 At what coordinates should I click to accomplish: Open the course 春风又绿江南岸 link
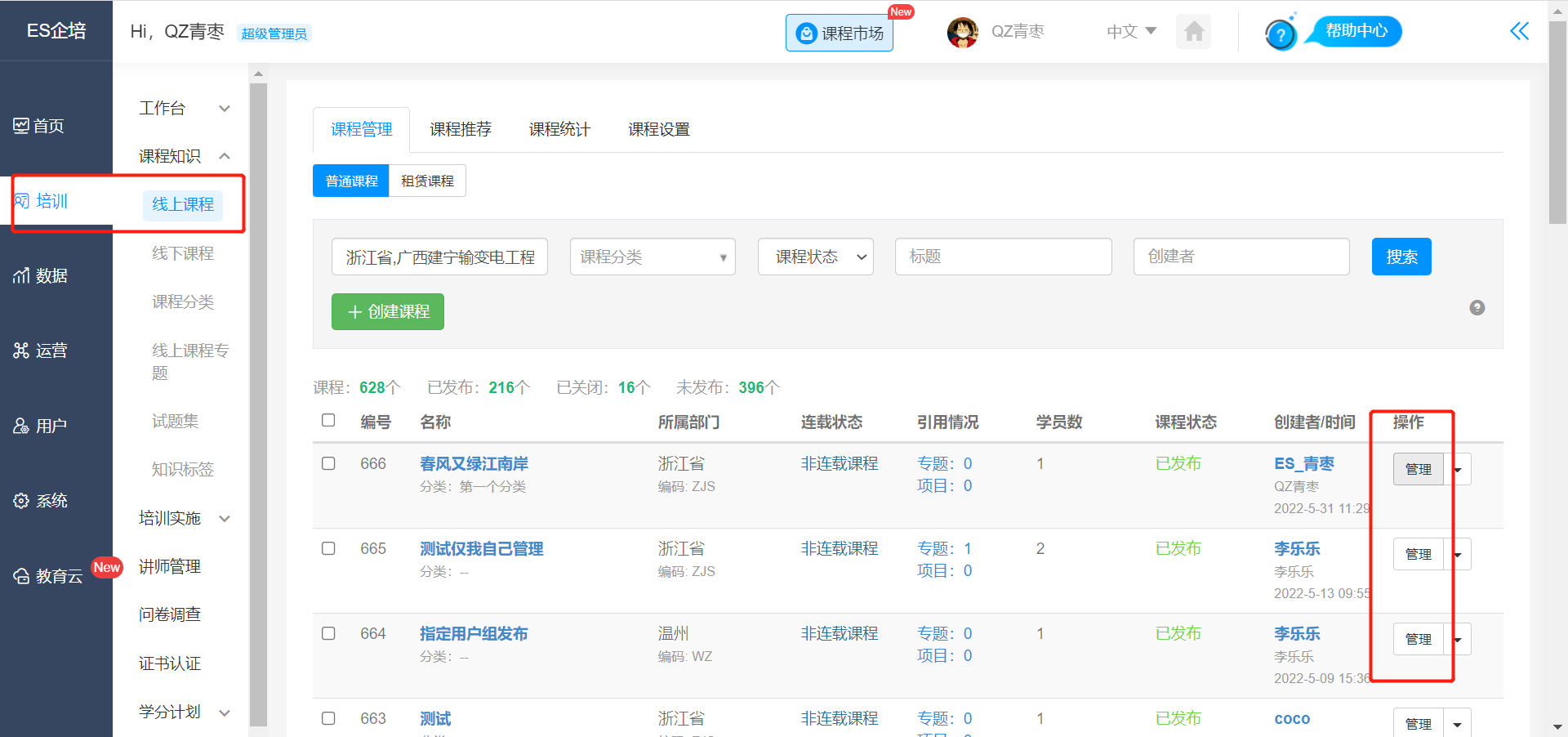pyautogui.click(x=474, y=464)
